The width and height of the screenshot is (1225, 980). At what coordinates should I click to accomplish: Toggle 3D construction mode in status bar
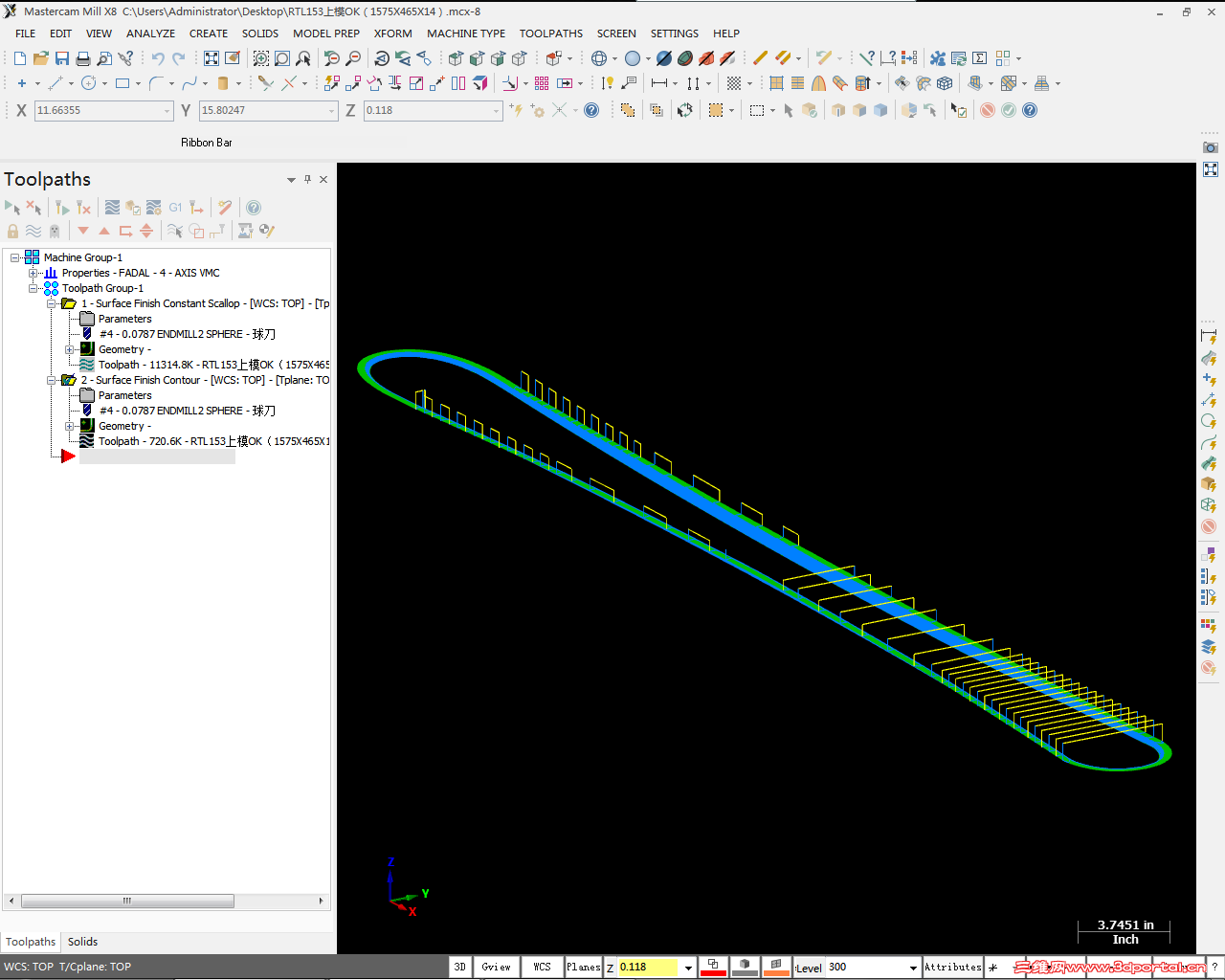point(459,967)
